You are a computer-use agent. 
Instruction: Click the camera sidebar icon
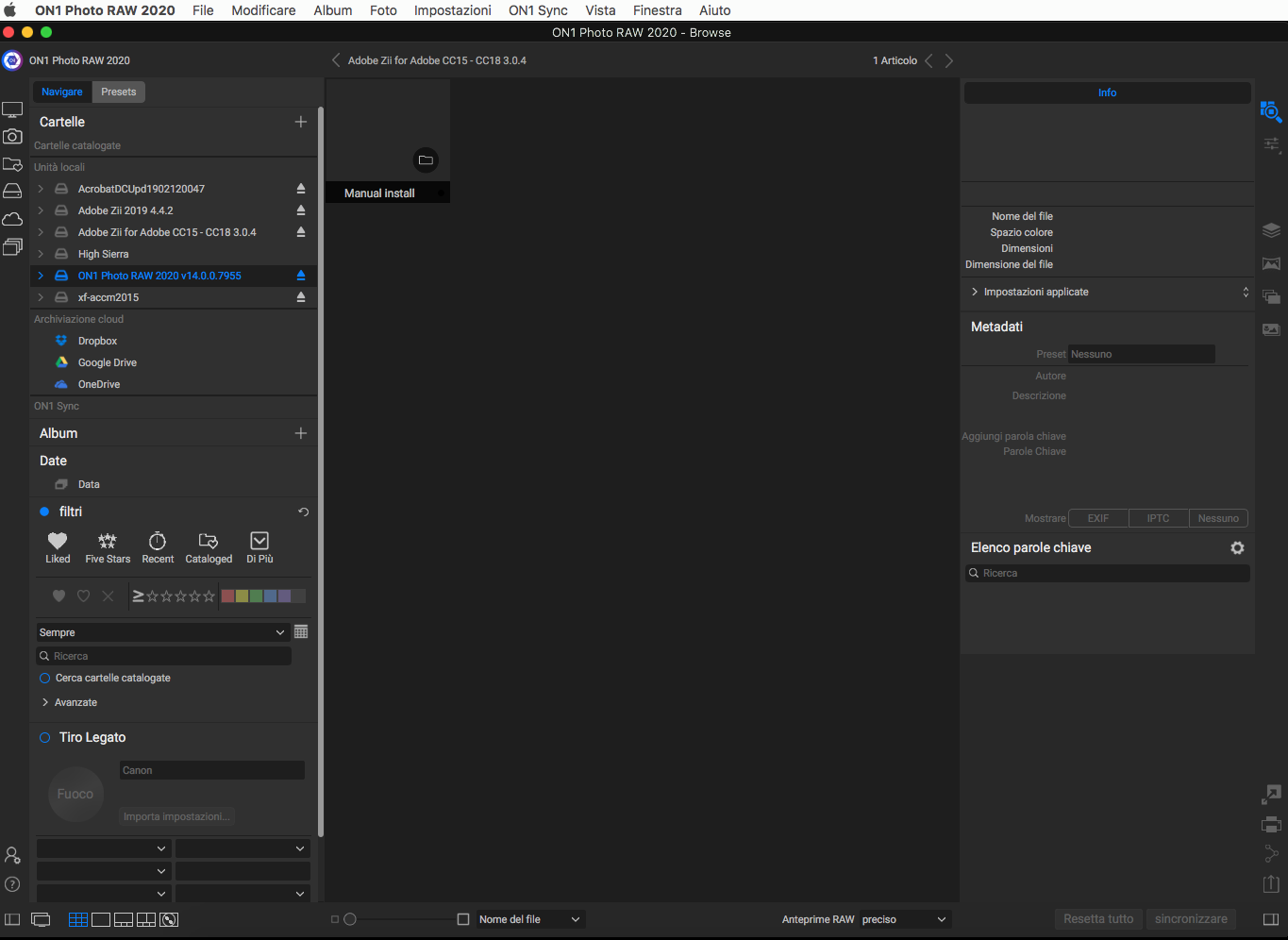pyautogui.click(x=12, y=136)
